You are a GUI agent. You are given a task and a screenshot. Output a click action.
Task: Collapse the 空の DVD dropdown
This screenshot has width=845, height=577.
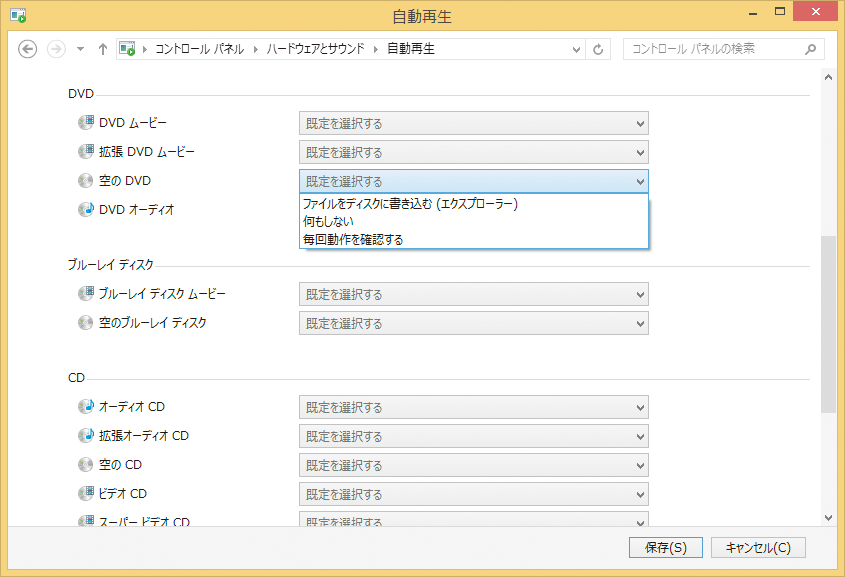474,182
